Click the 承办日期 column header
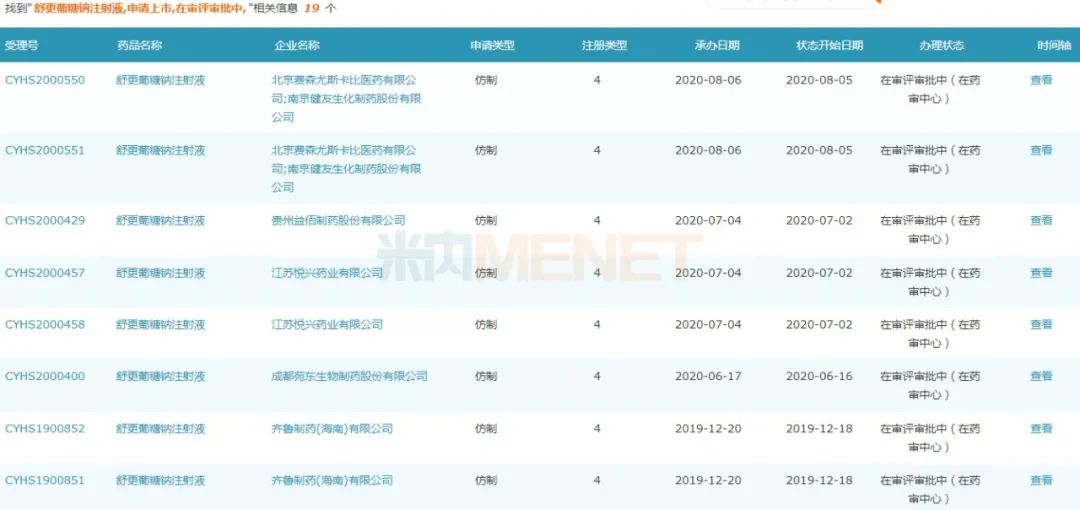This screenshot has height=510, width=1080. (717, 45)
